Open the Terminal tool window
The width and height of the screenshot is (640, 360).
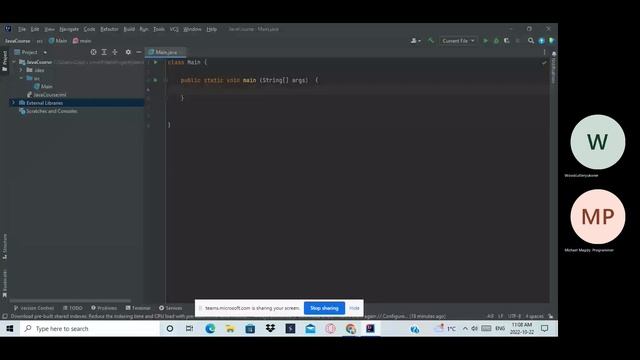pos(138,308)
